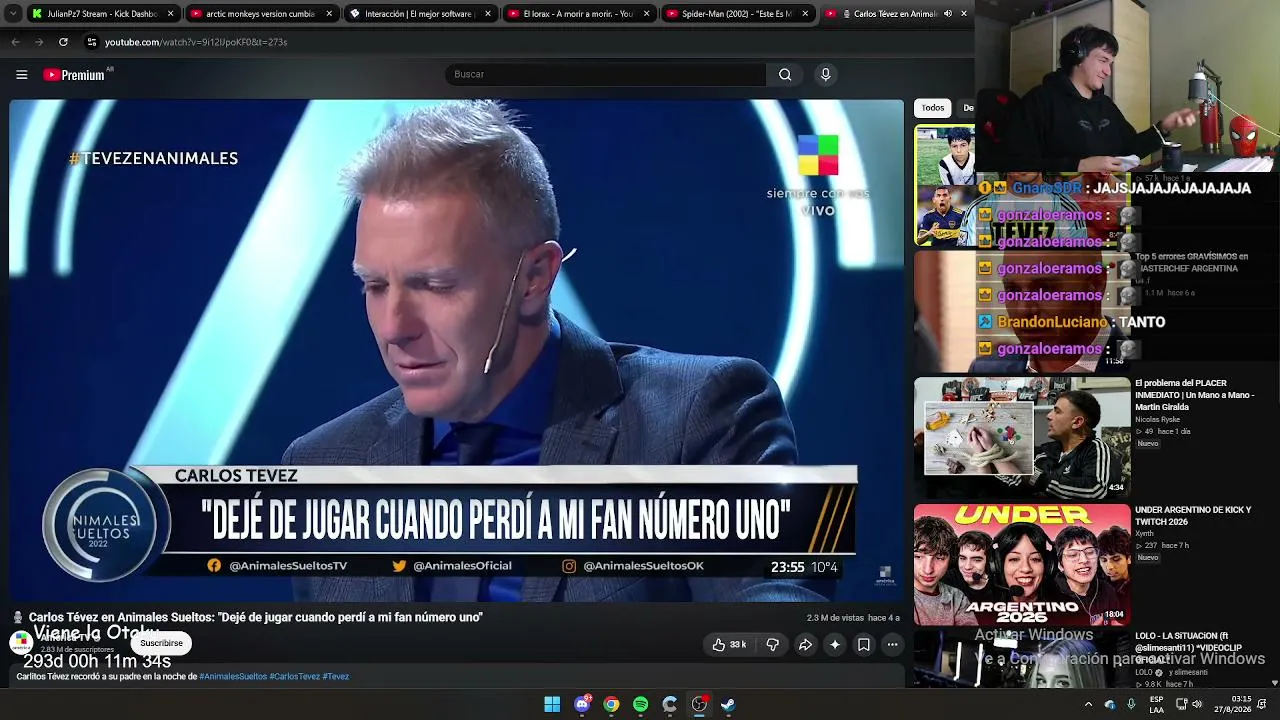The width and height of the screenshot is (1280, 720).
Task: Open UNDER ARGENTINO 2026 video thumbnail
Action: click(1022, 564)
